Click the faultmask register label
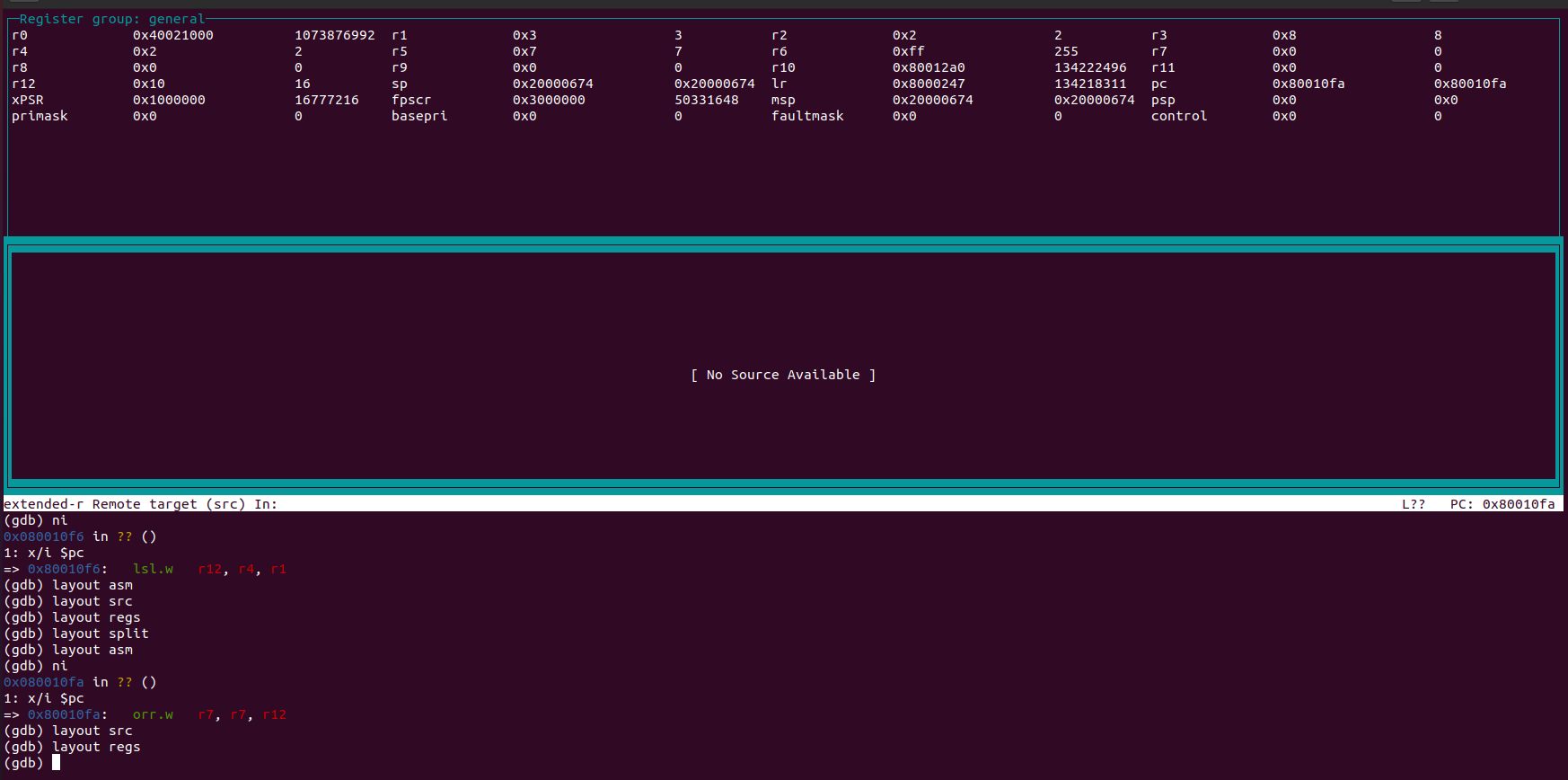Viewport: 1568px width, 780px height. [806, 116]
